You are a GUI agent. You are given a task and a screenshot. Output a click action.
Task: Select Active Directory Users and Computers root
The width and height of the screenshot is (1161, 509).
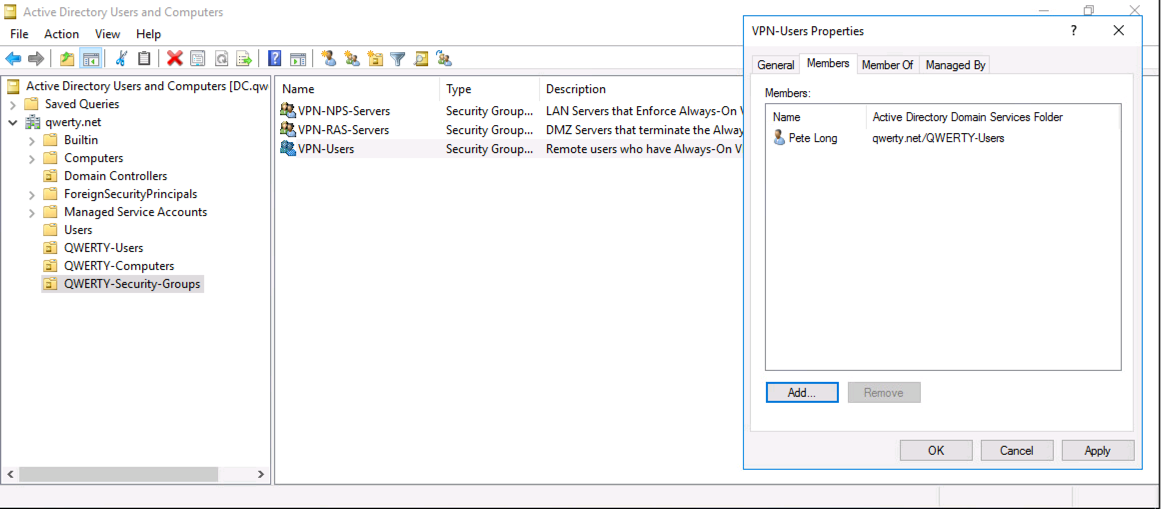(x=147, y=86)
